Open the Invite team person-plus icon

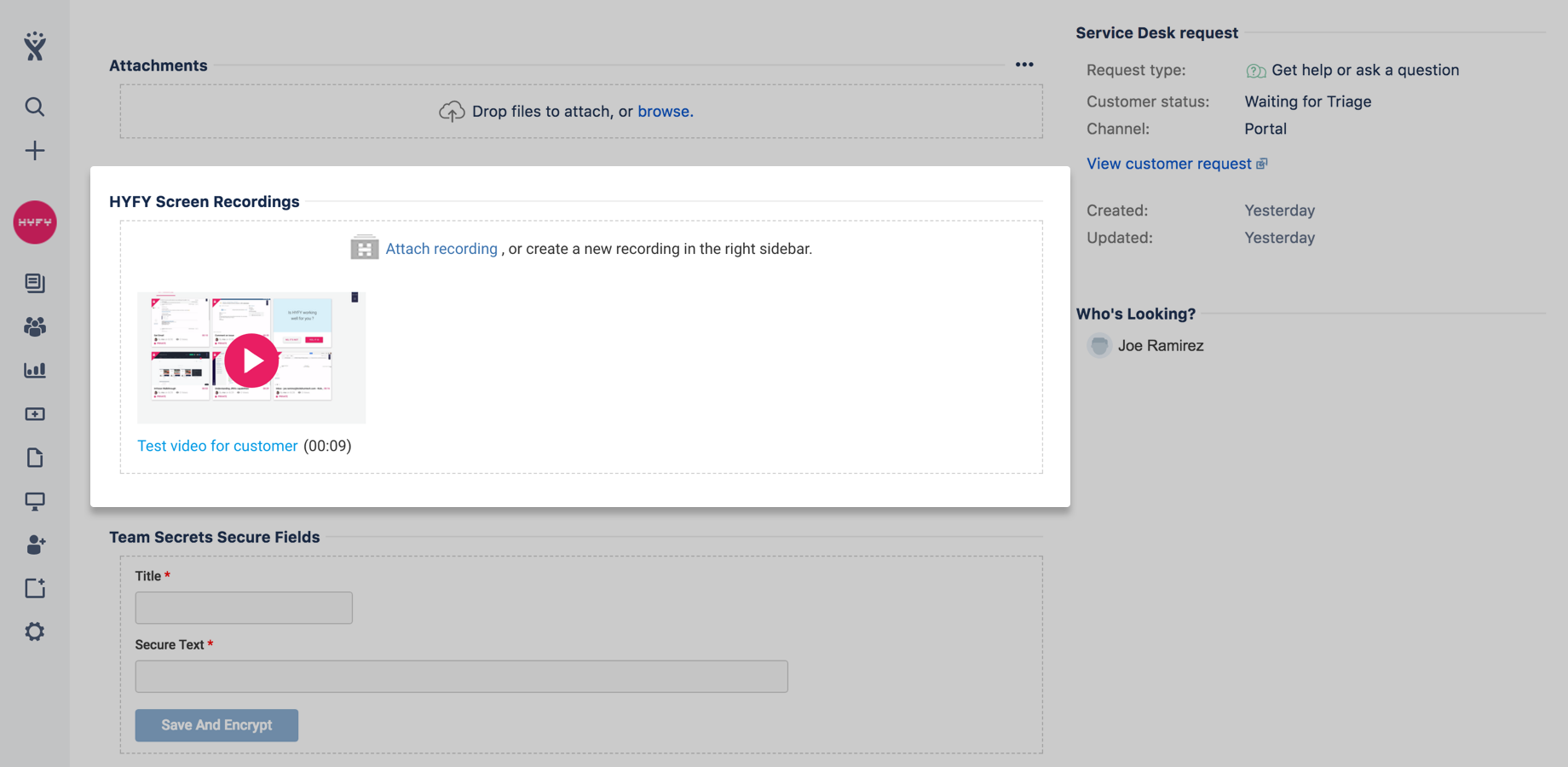point(35,545)
